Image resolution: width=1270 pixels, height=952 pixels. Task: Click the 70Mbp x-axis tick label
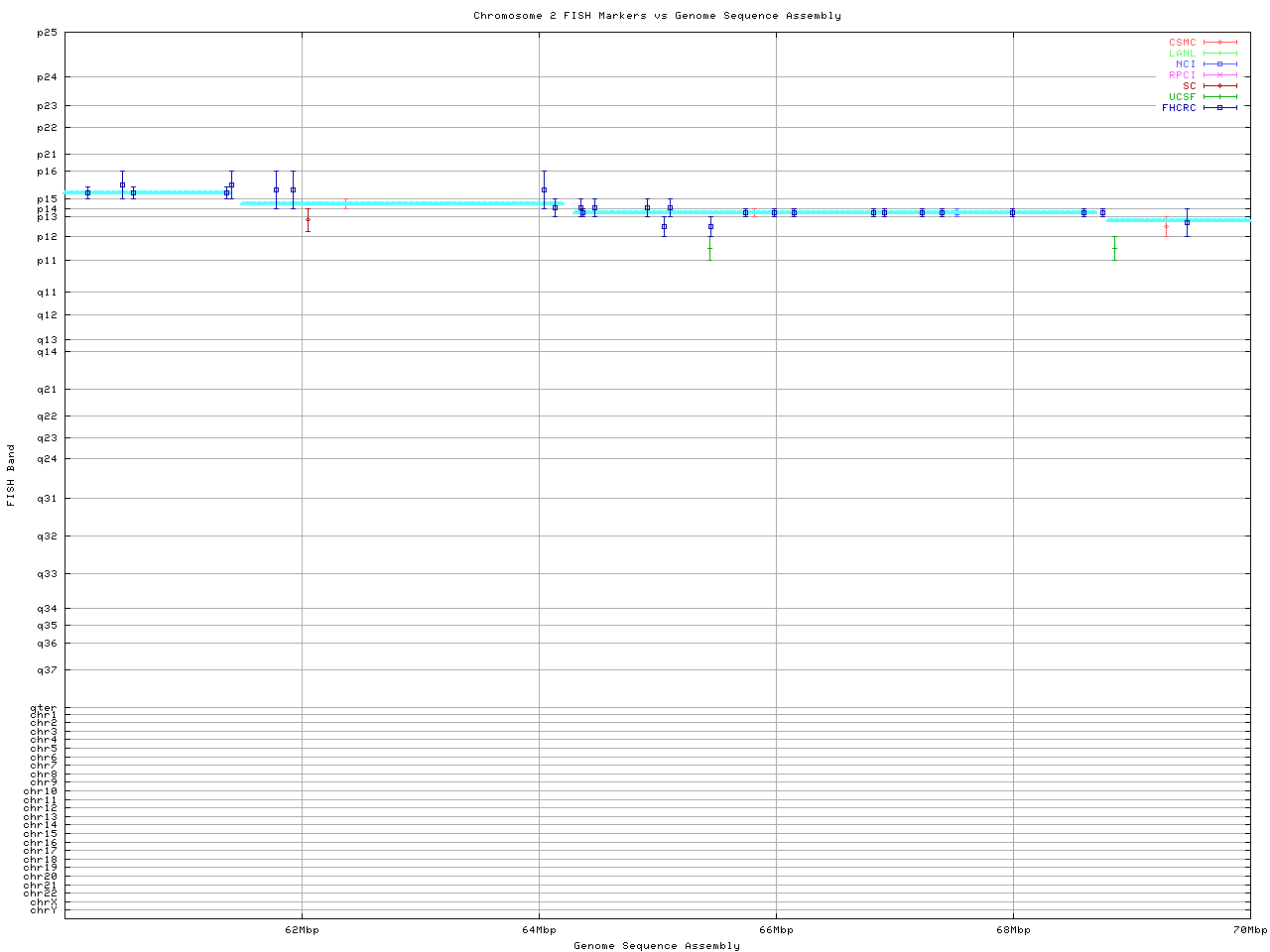click(1249, 930)
